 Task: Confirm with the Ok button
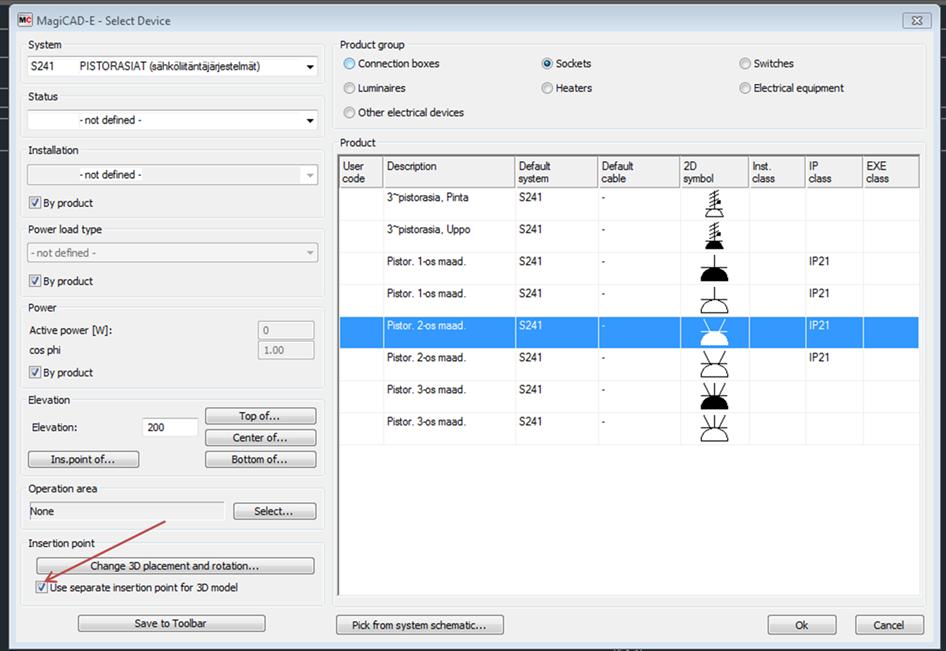(x=802, y=625)
